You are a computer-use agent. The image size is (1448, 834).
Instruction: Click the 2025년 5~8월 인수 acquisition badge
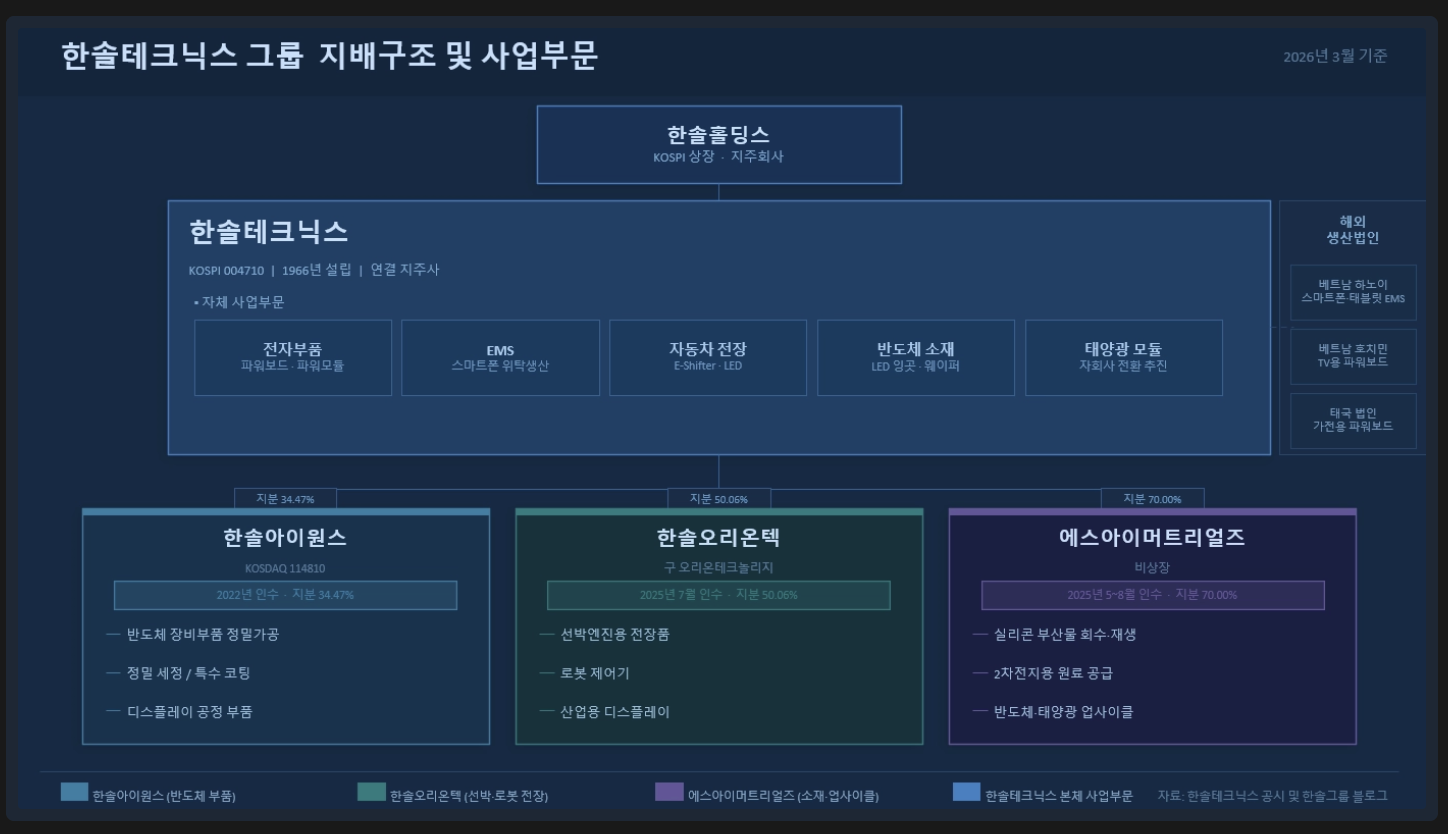tap(1152, 595)
